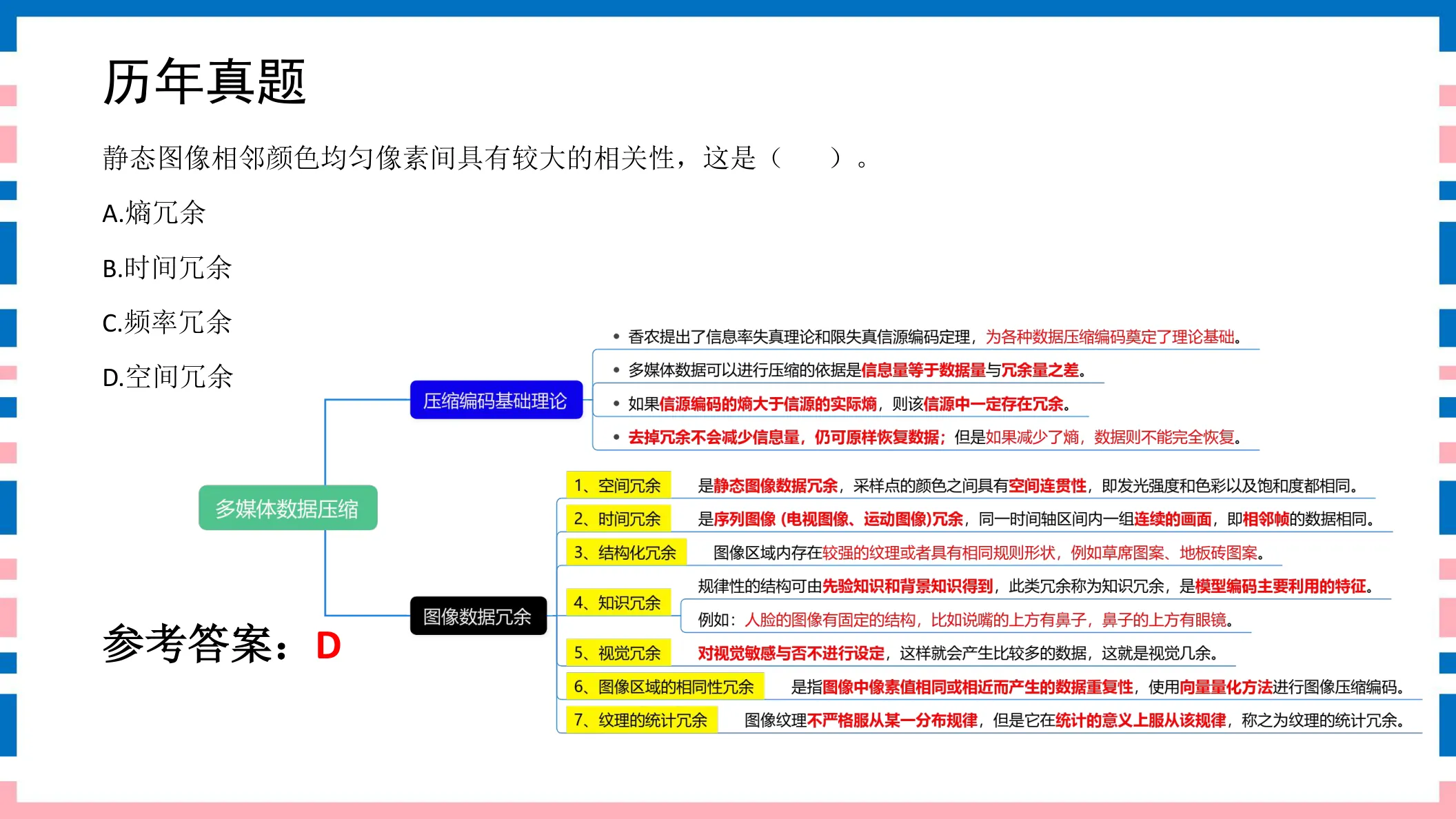Click the yellow 2、时间冗余 label
The height and width of the screenshot is (819, 1456).
pos(618,518)
